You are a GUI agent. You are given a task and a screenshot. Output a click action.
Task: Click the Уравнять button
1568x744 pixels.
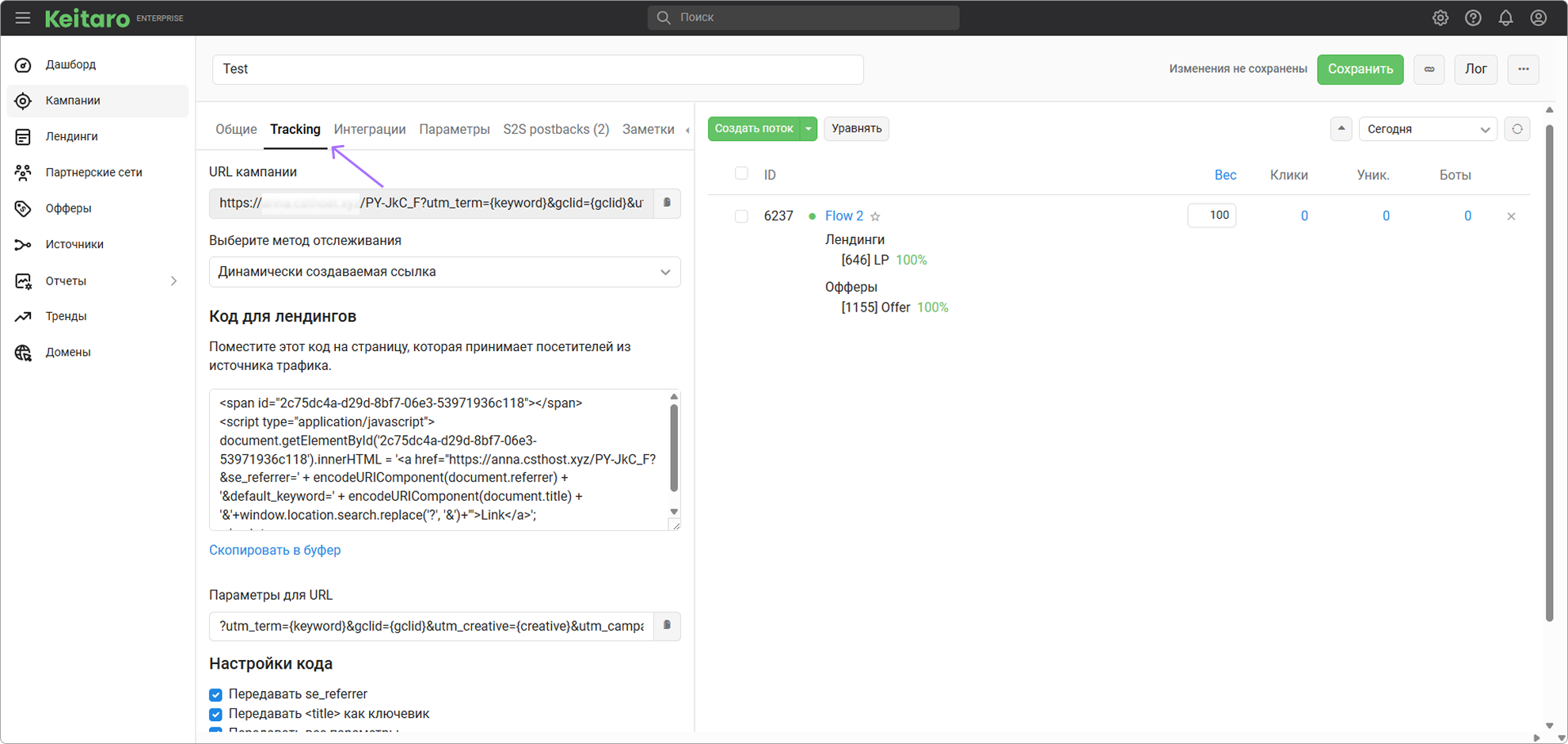click(857, 128)
